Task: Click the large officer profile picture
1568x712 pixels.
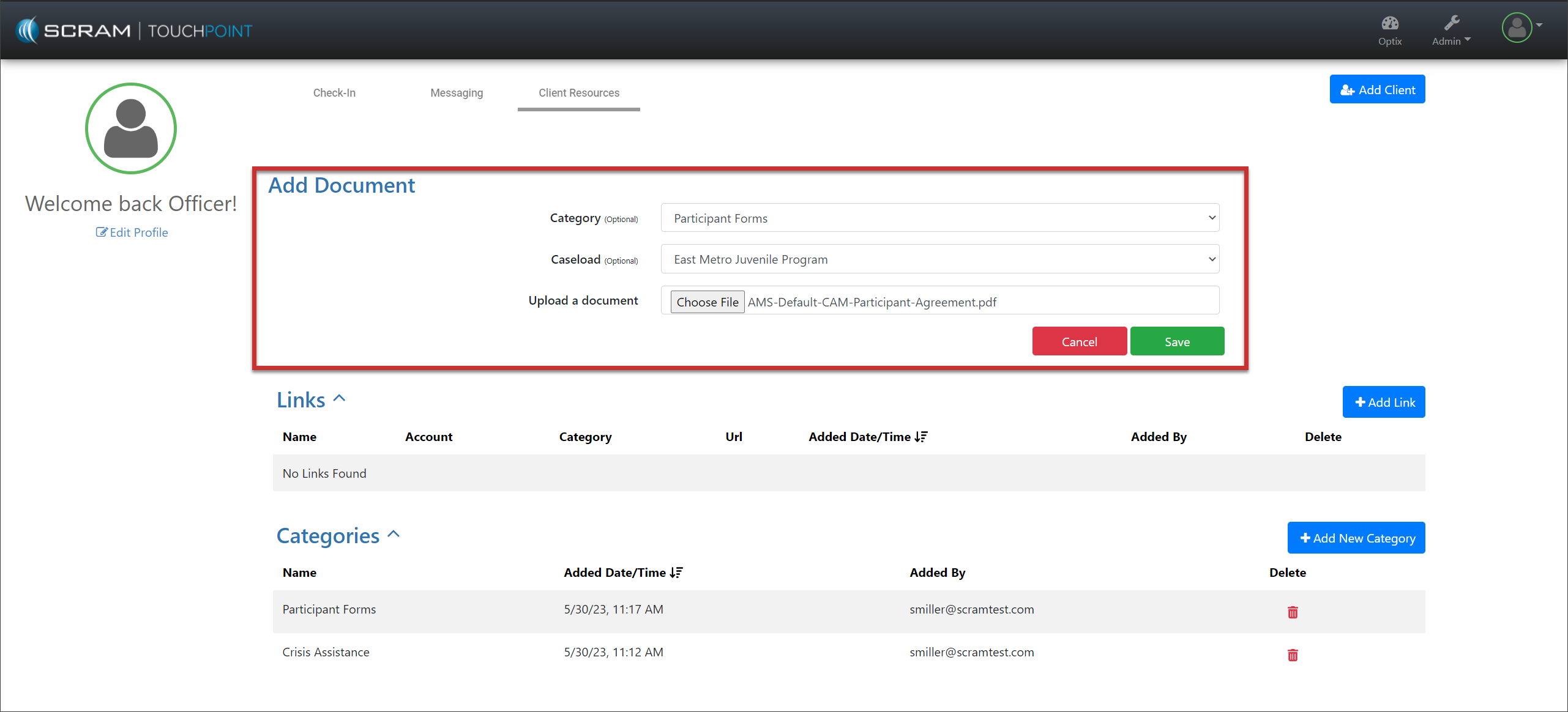Action: point(131,128)
